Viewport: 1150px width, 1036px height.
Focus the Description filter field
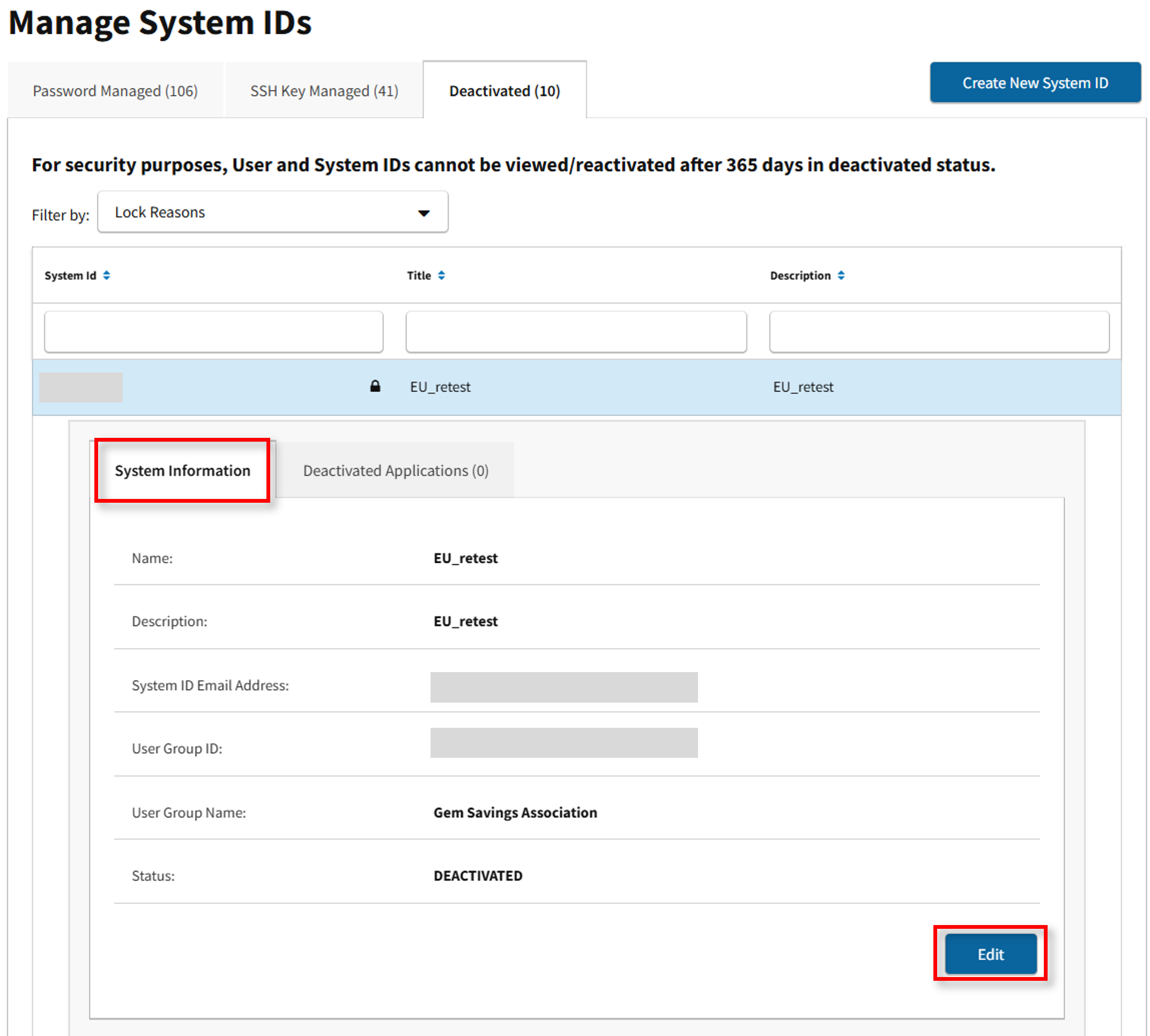point(939,331)
